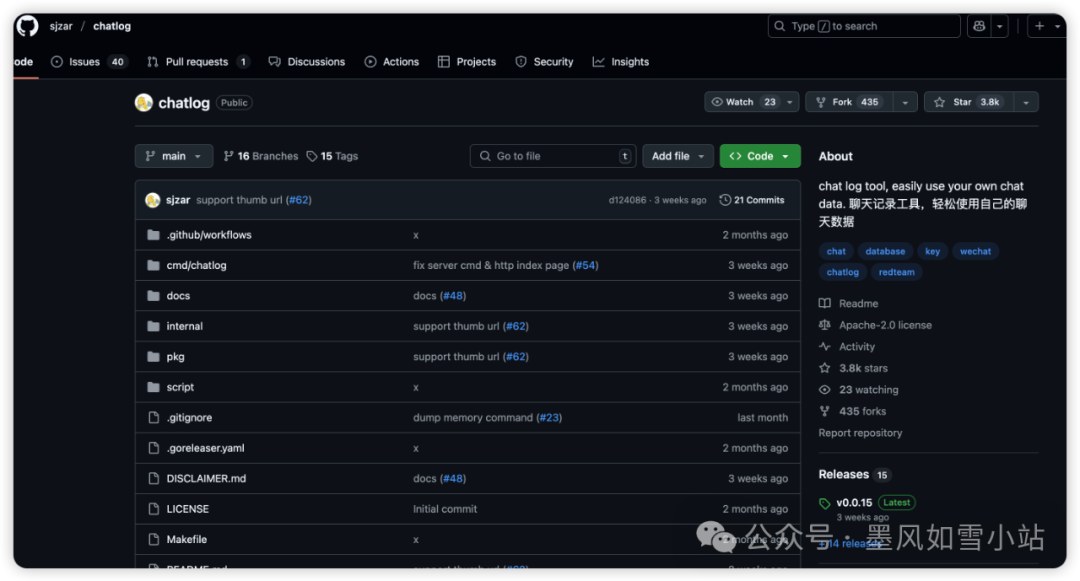Click the release tag icon beside v0.0.15
Viewport: 1080px width, 581px height.
pos(824,503)
